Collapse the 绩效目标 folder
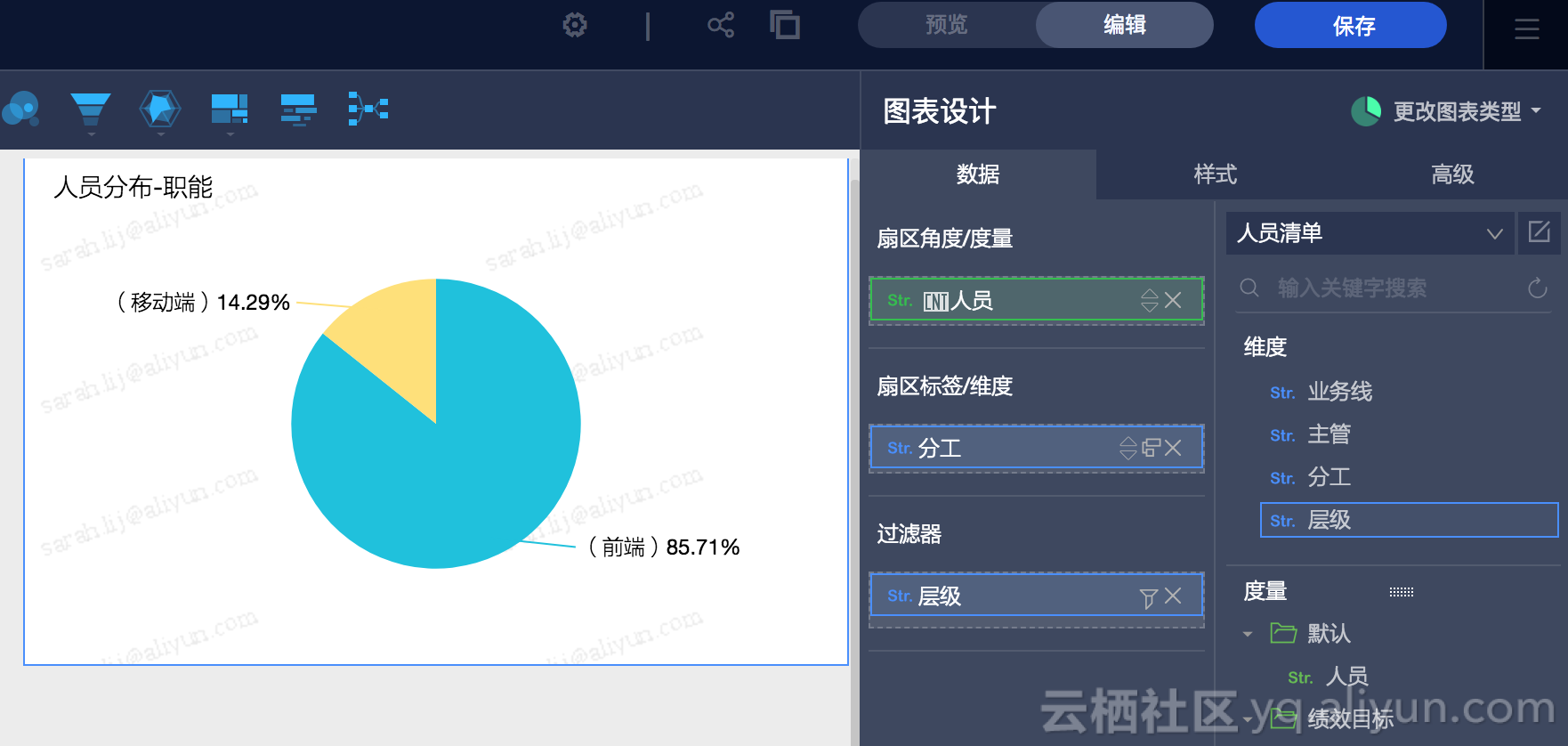Image resolution: width=1568 pixels, height=746 pixels. click(1248, 719)
